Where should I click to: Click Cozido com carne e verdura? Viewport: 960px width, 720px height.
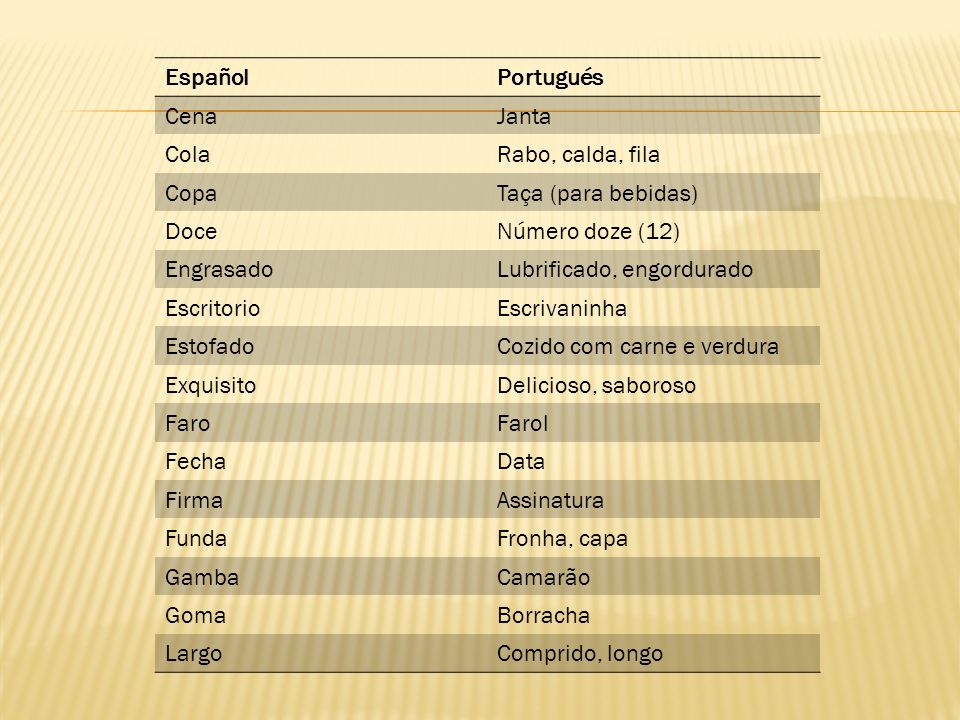click(x=638, y=347)
